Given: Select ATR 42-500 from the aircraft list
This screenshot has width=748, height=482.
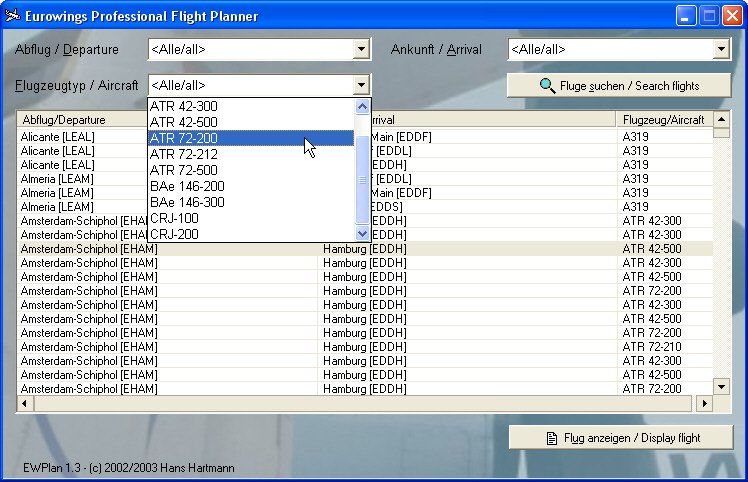Looking at the screenshot, I should pos(251,122).
